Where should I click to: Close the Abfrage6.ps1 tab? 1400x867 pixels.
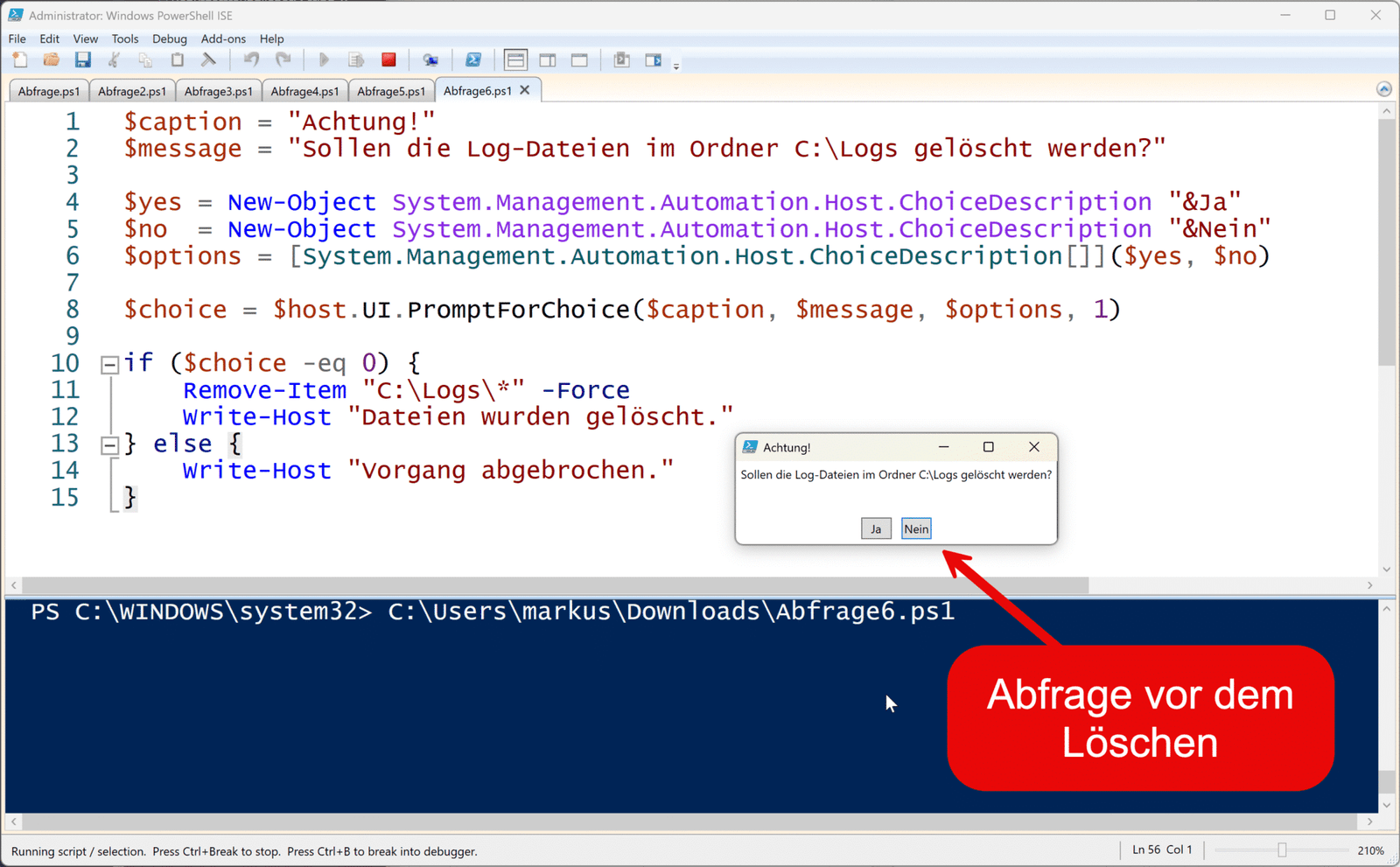[525, 90]
